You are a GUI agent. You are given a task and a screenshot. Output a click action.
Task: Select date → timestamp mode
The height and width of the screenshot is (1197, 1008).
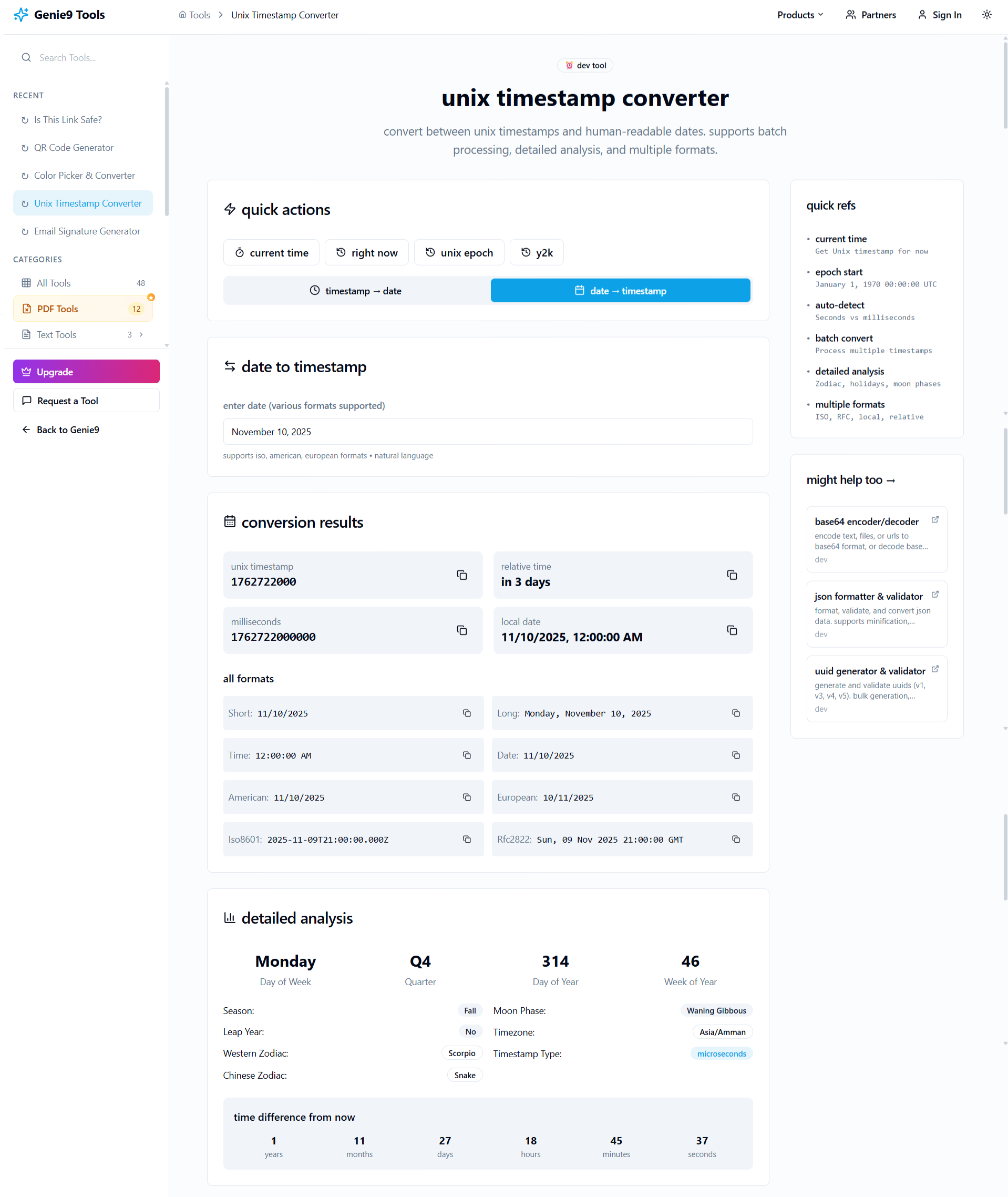pyautogui.click(x=620, y=291)
